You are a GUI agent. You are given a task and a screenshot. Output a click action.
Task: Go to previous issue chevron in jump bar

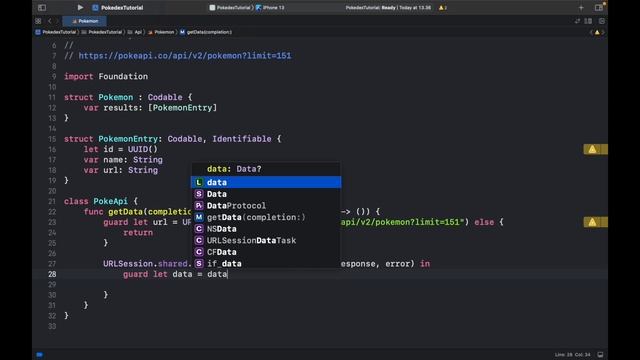click(x=591, y=32)
